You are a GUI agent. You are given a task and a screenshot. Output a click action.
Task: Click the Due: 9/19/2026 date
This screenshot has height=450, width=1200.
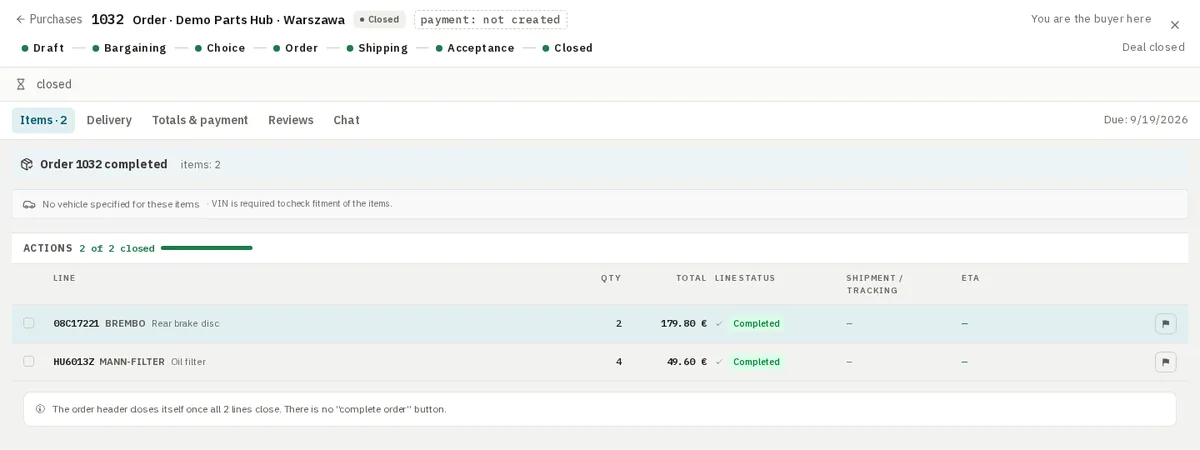click(x=1146, y=120)
